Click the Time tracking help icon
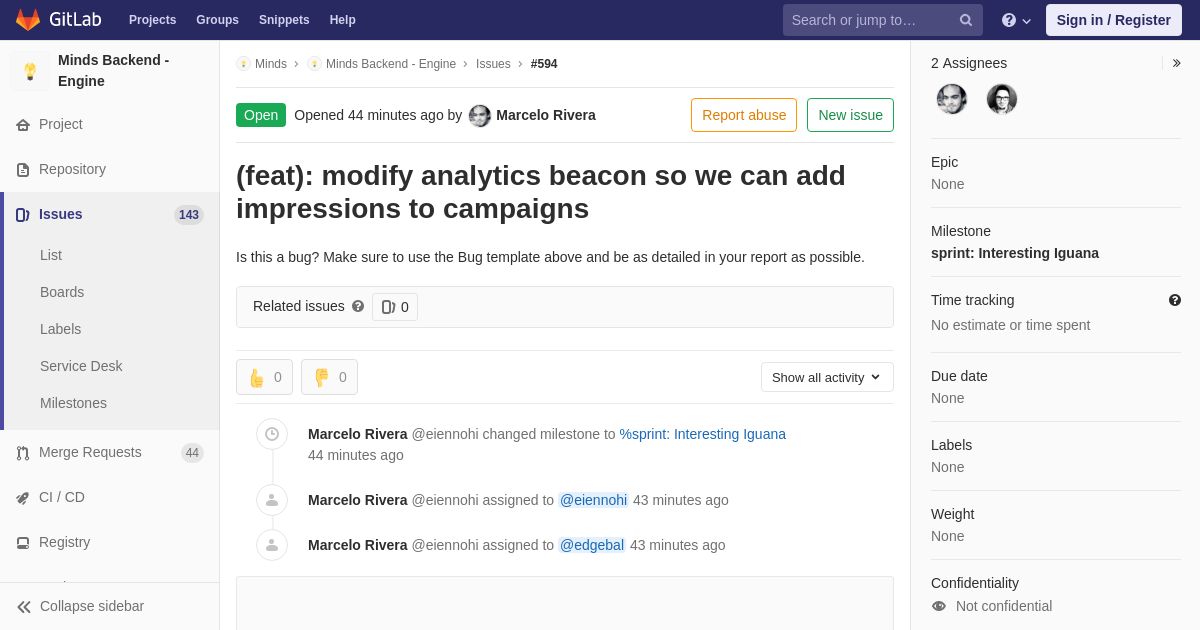This screenshot has height=630, width=1200. pyautogui.click(x=1175, y=300)
